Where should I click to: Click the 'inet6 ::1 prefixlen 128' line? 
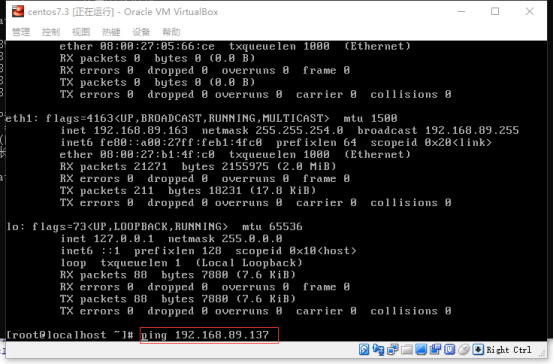[141, 251]
